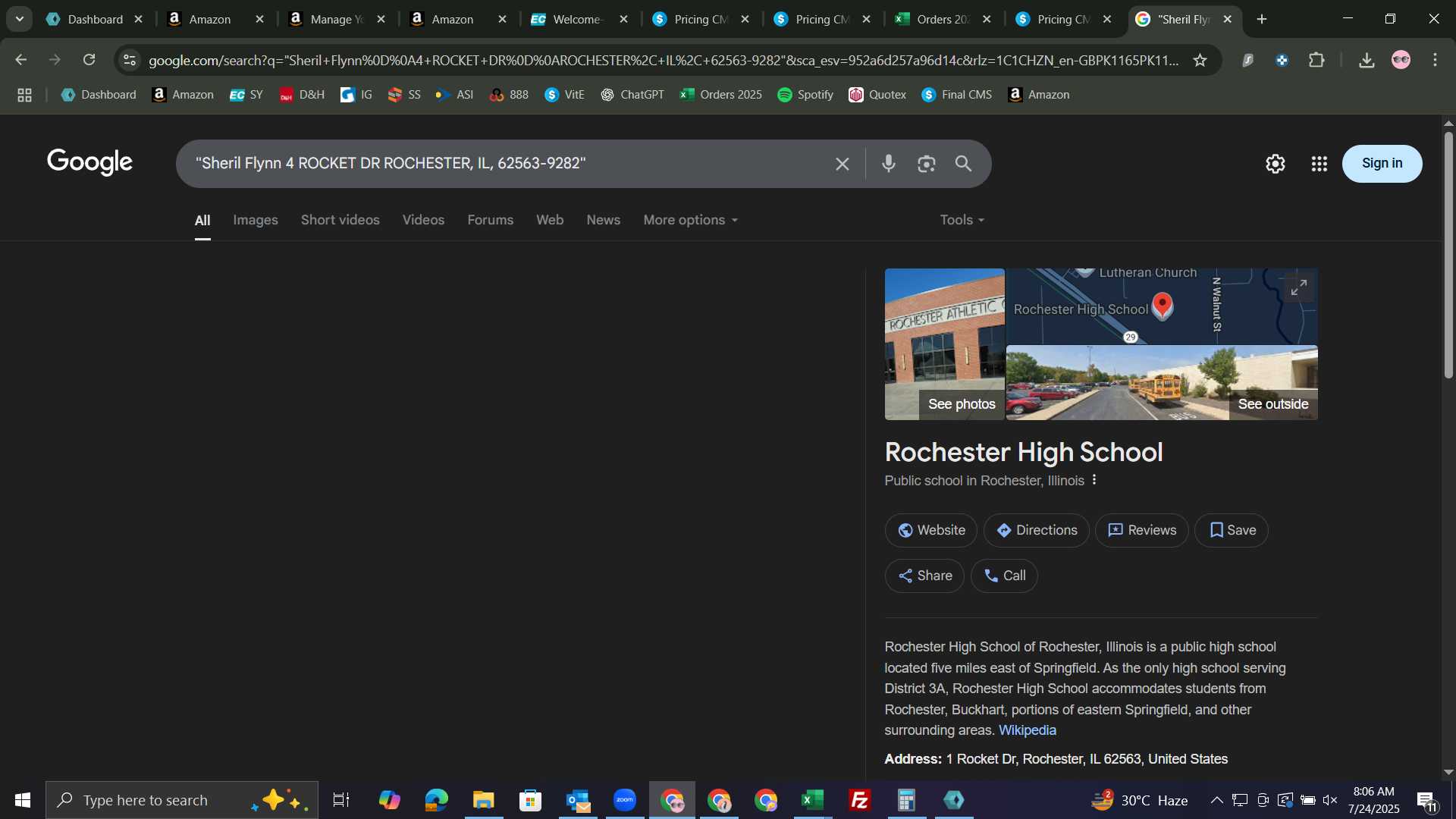The image size is (1456, 819).
Task: Open the Chrome profile avatar
Action: click(x=1401, y=60)
